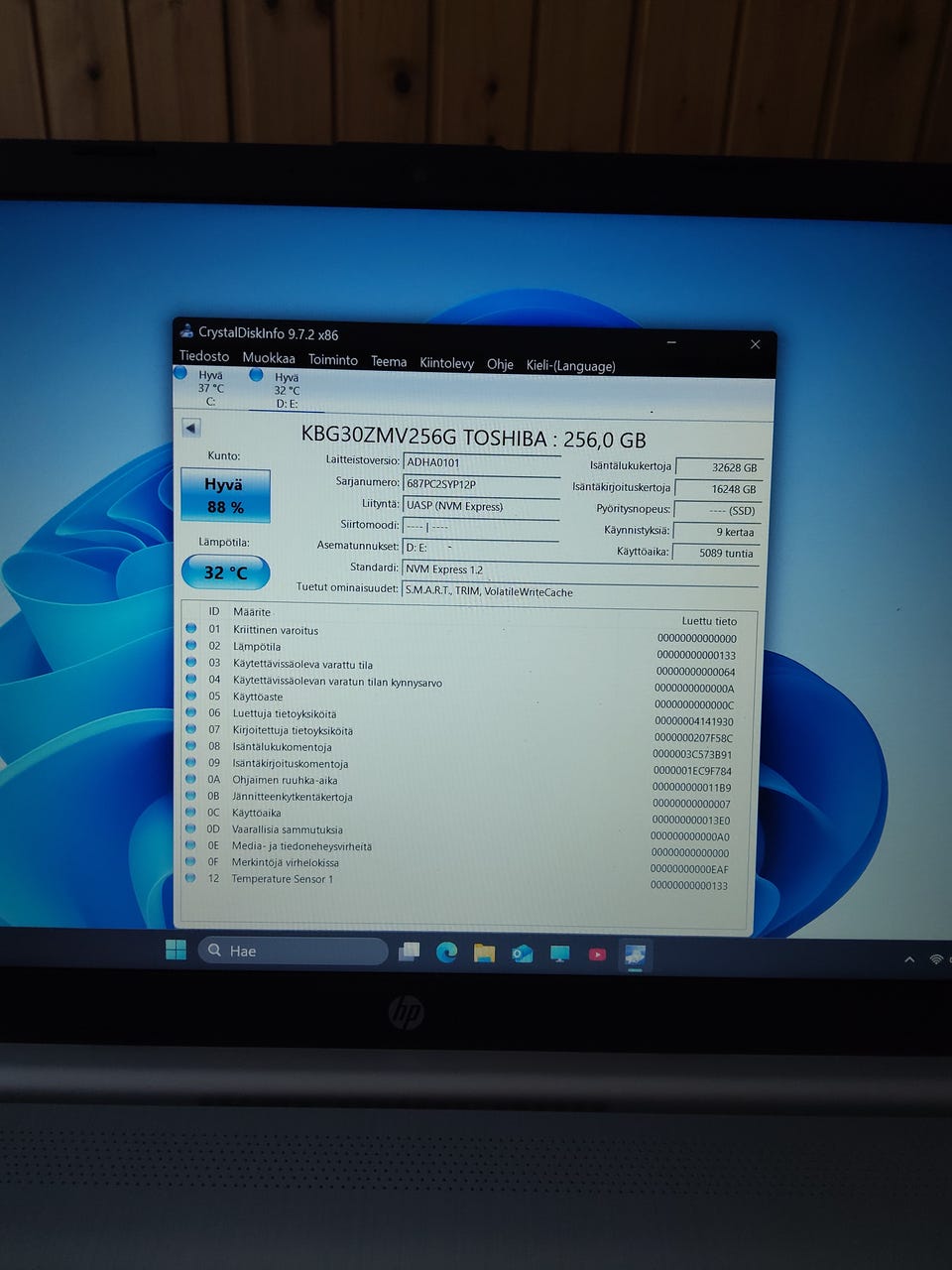The width and height of the screenshot is (952, 1270).
Task: Click status dot for 02 Lämpötila
Action: tap(191, 645)
